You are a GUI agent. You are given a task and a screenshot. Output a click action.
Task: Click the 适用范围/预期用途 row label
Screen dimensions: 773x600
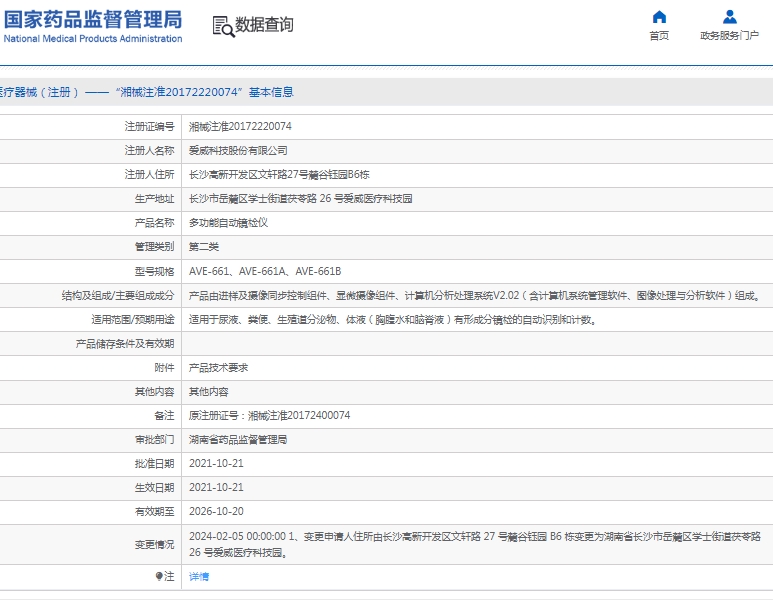[133, 319]
